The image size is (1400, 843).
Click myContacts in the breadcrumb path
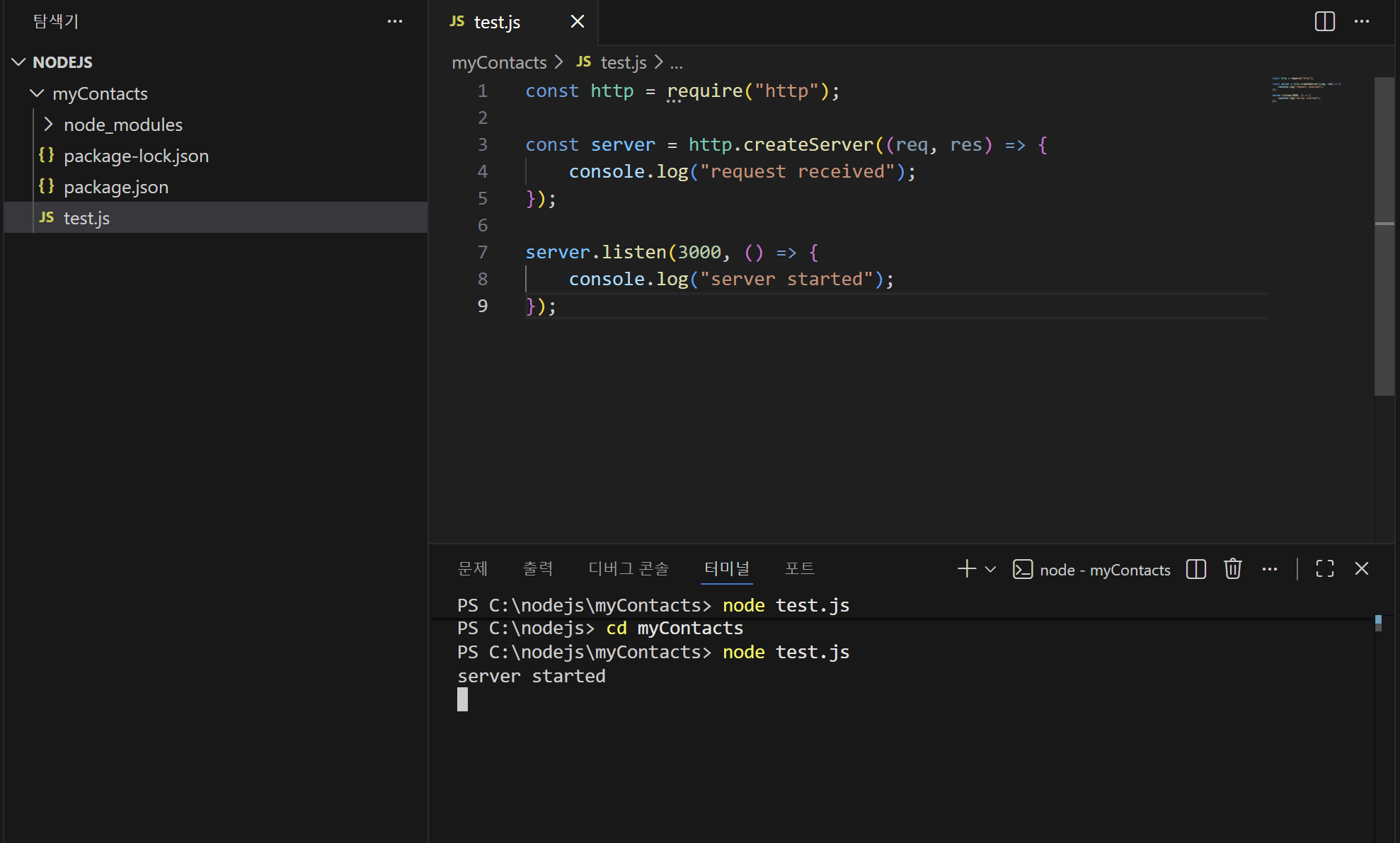499,63
